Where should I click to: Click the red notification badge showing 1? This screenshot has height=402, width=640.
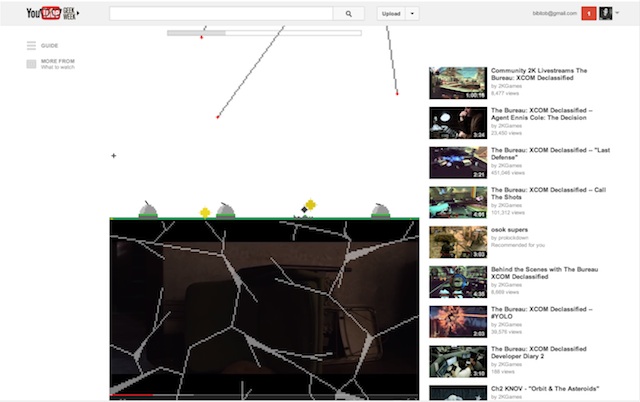(588, 14)
